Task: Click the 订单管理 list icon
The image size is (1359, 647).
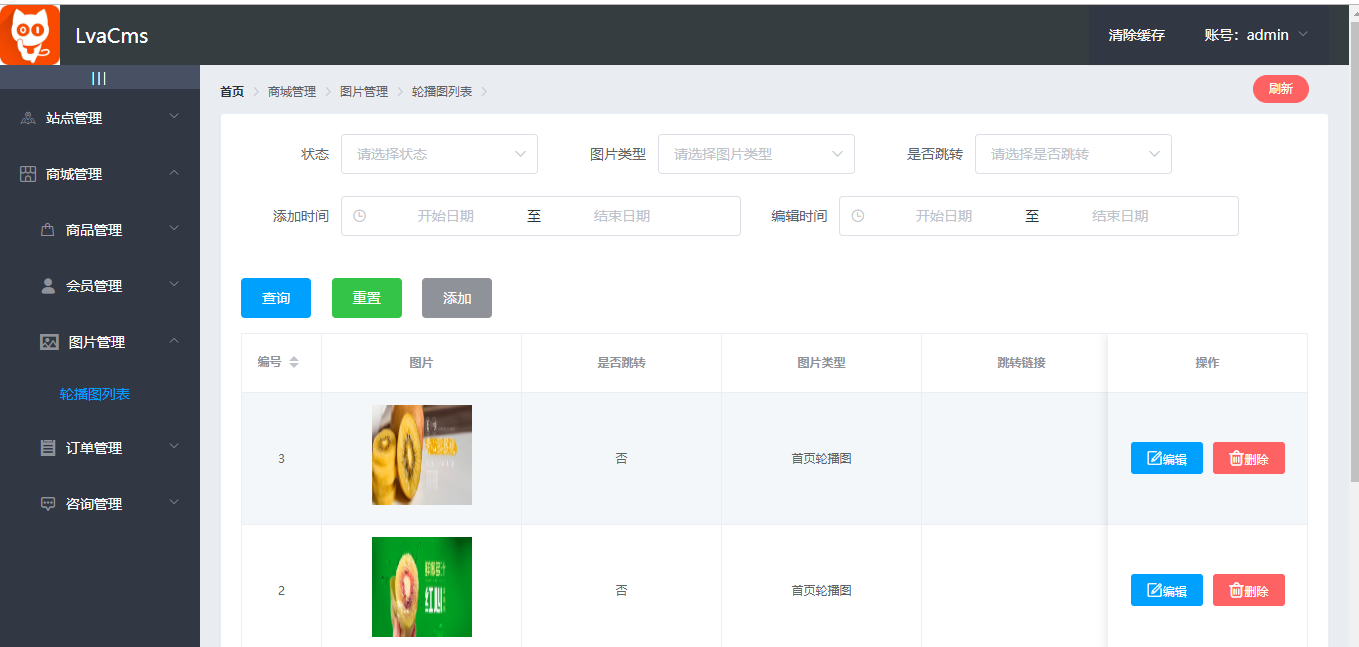Action: (48, 448)
